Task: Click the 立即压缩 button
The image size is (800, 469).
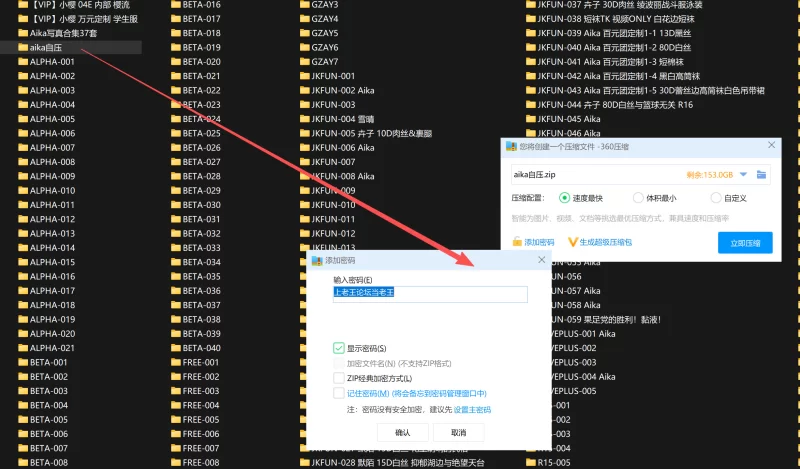Action: pos(744,243)
